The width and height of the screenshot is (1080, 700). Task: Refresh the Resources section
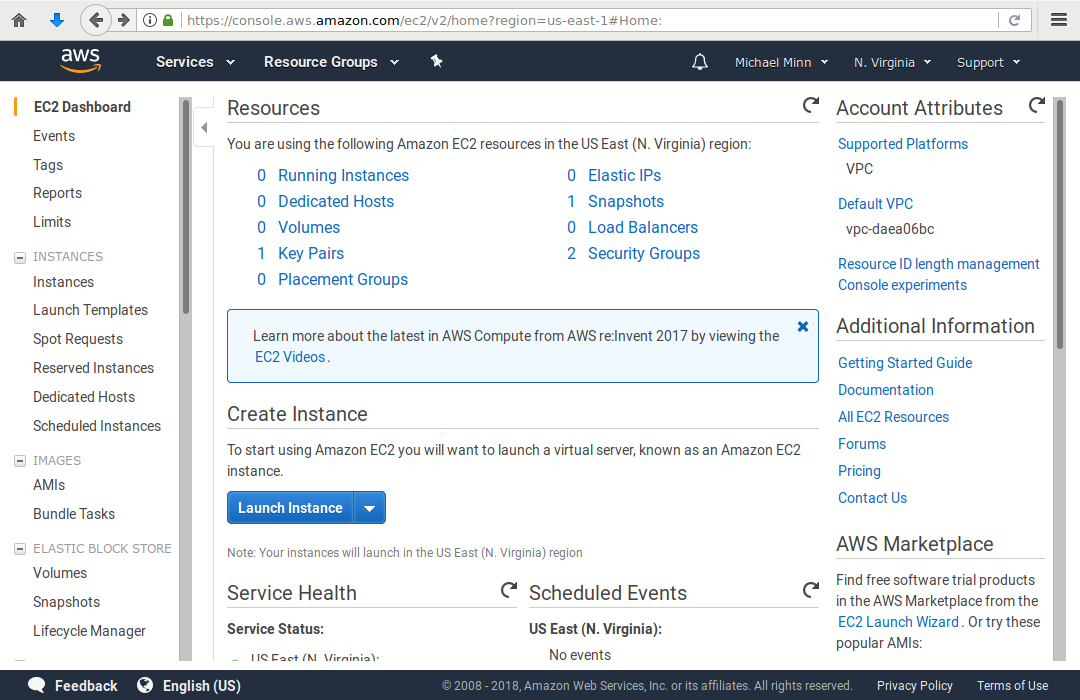pos(811,105)
